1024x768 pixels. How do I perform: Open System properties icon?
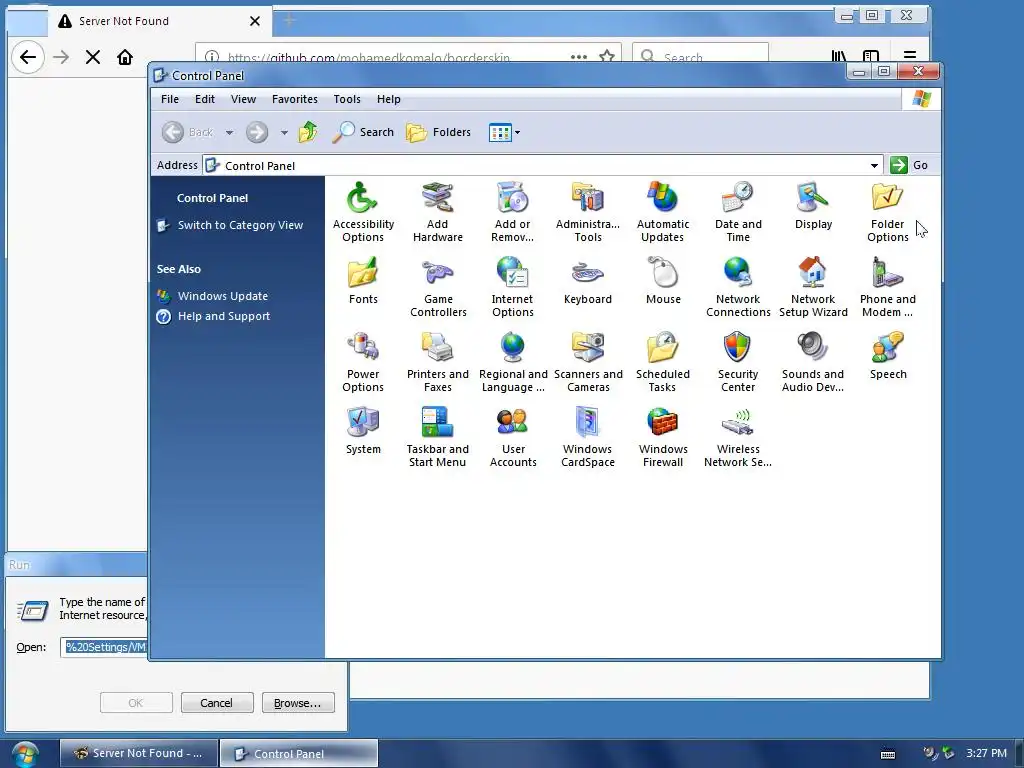point(363,431)
